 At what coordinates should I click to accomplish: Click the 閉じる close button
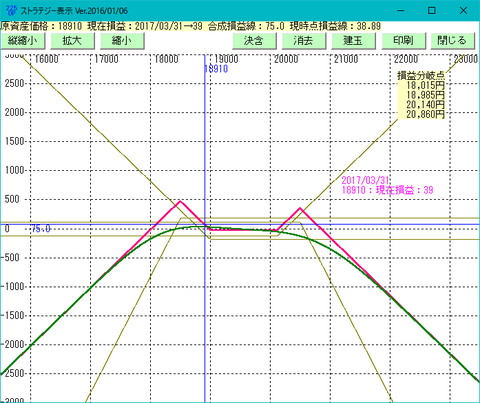pyautogui.click(x=452, y=41)
